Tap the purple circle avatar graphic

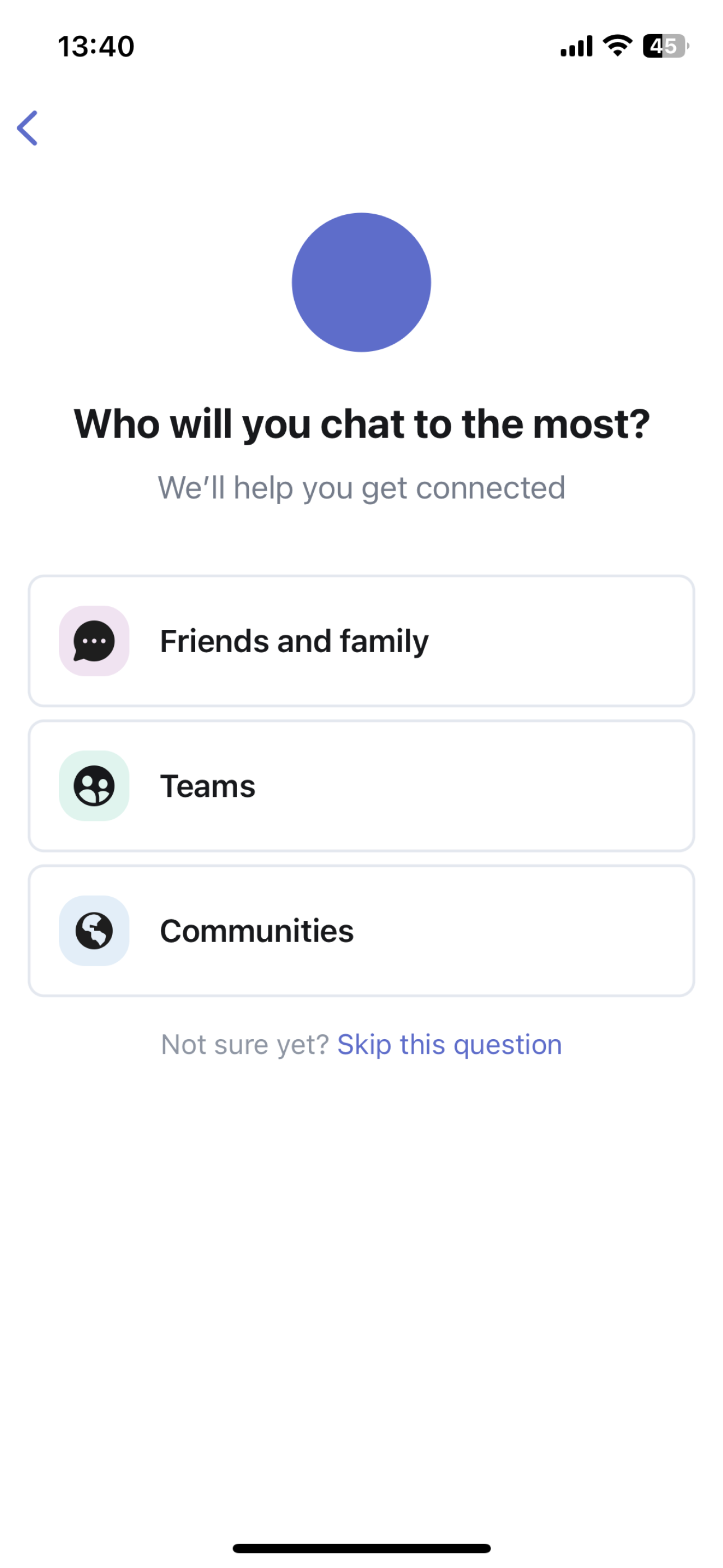(x=361, y=283)
